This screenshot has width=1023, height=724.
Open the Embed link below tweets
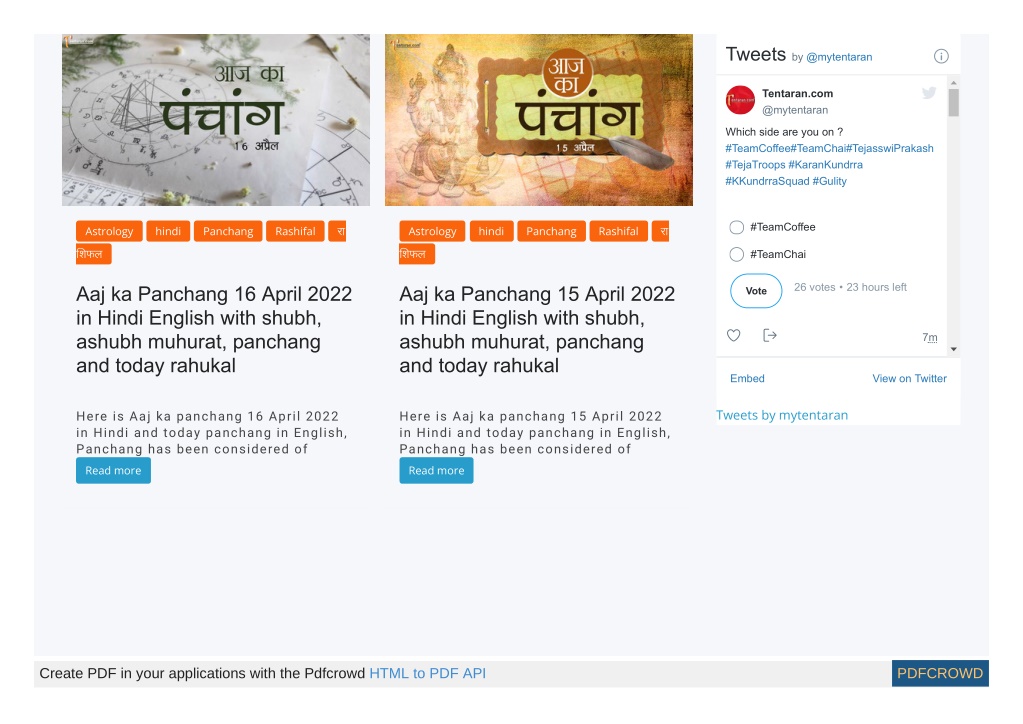[x=747, y=378]
